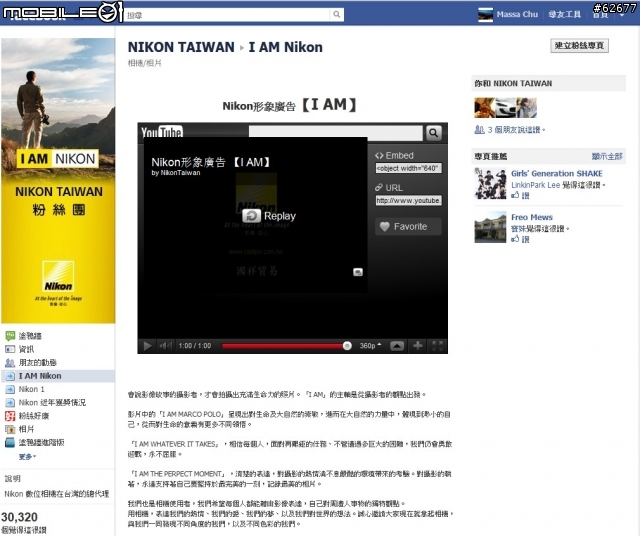Click Girls' Generation SHAKE thumbnail
The width and height of the screenshot is (640, 536).
[x=490, y=184]
